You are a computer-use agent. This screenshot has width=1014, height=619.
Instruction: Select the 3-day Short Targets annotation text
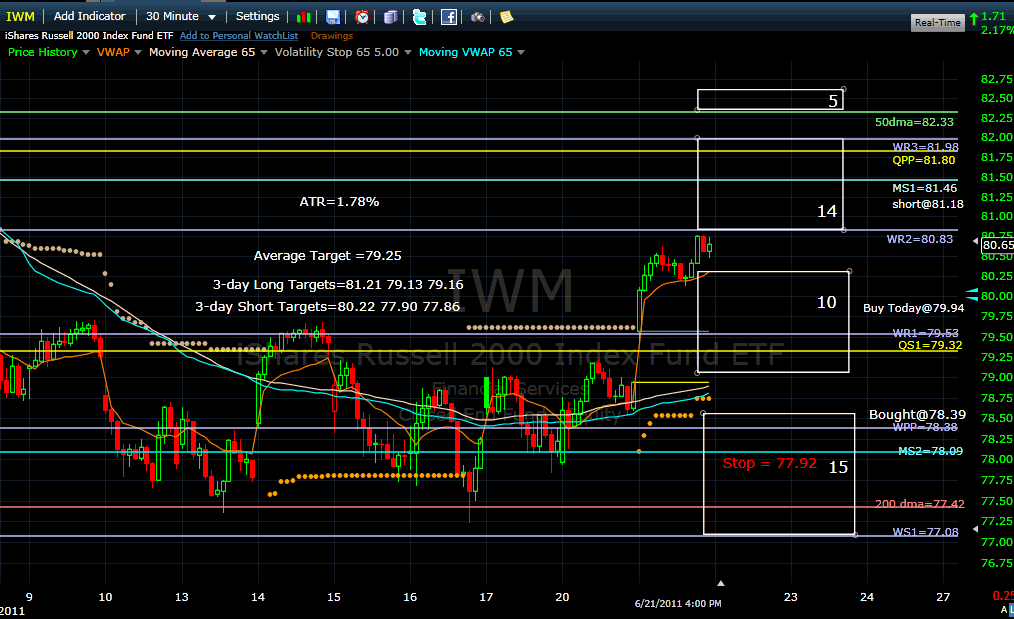pyautogui.click(x=328, y=307)
